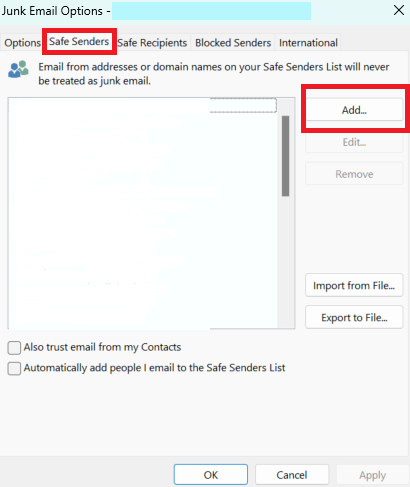Close the Junk Email Options dialog
The image size is (410, 487).
(x=399, y=10)
